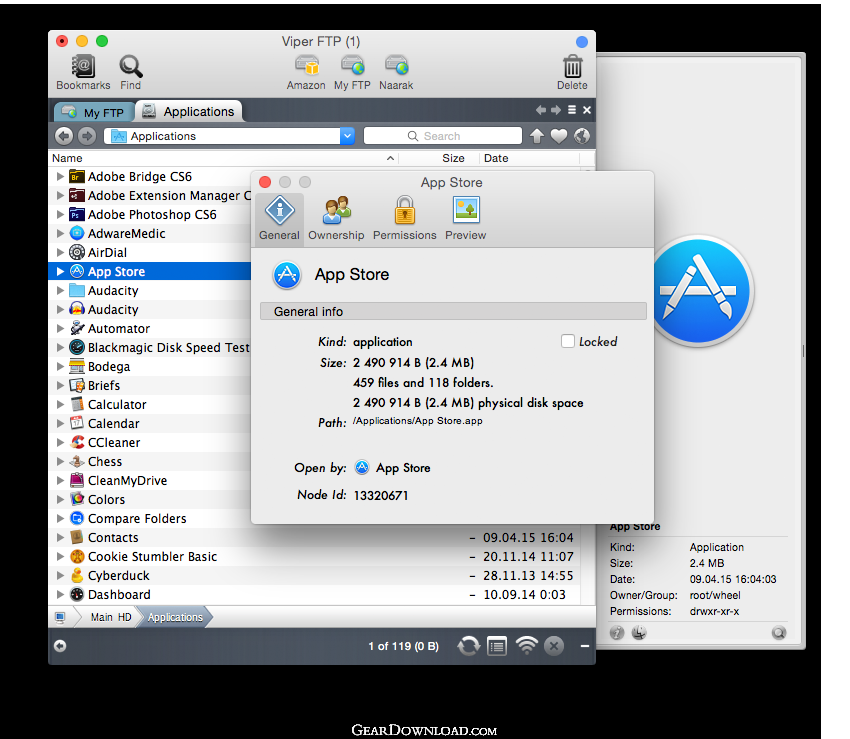Expand the Dashboard tree row

pos(60,595)
